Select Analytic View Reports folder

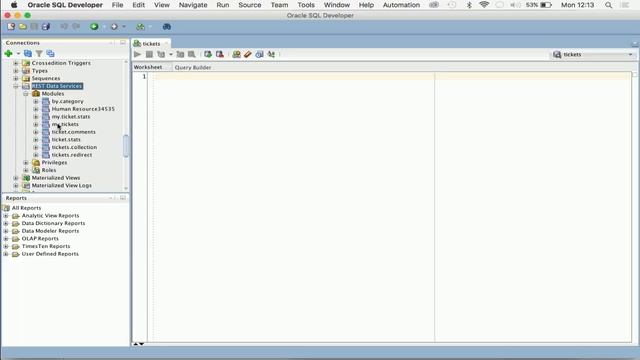click(x=50, y=216)
